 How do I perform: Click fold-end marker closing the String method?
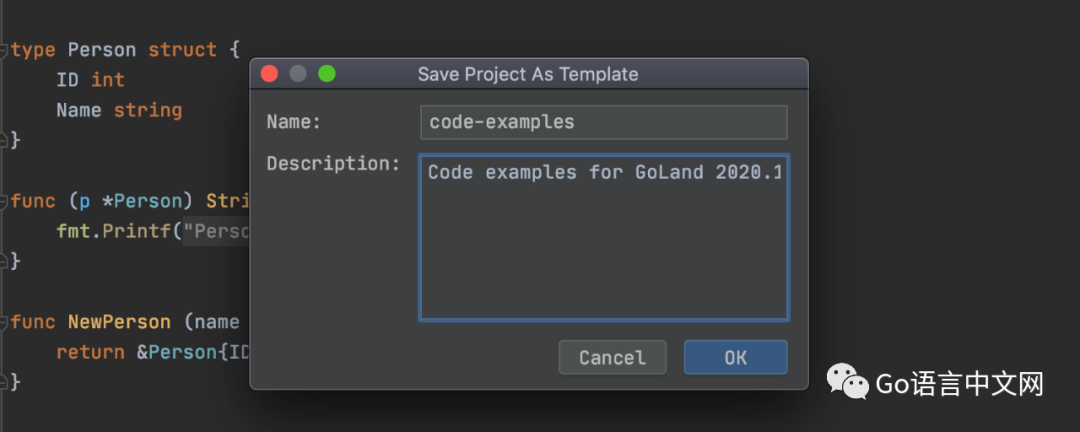point(3,261)
